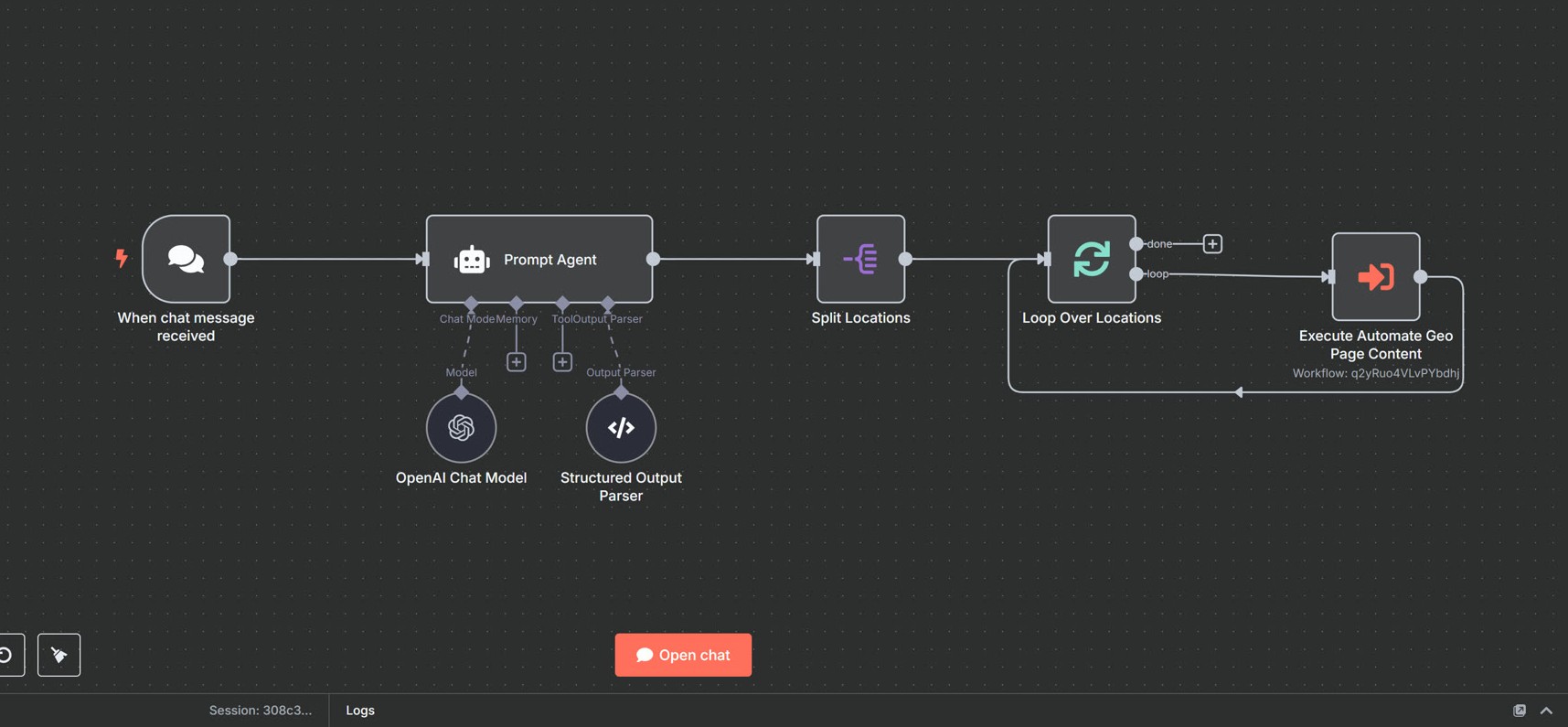The width and height of the screenshot is (1568, 727).
Task: Select the OpenAI Chat Model node
Action: click(x=461, y=427)
